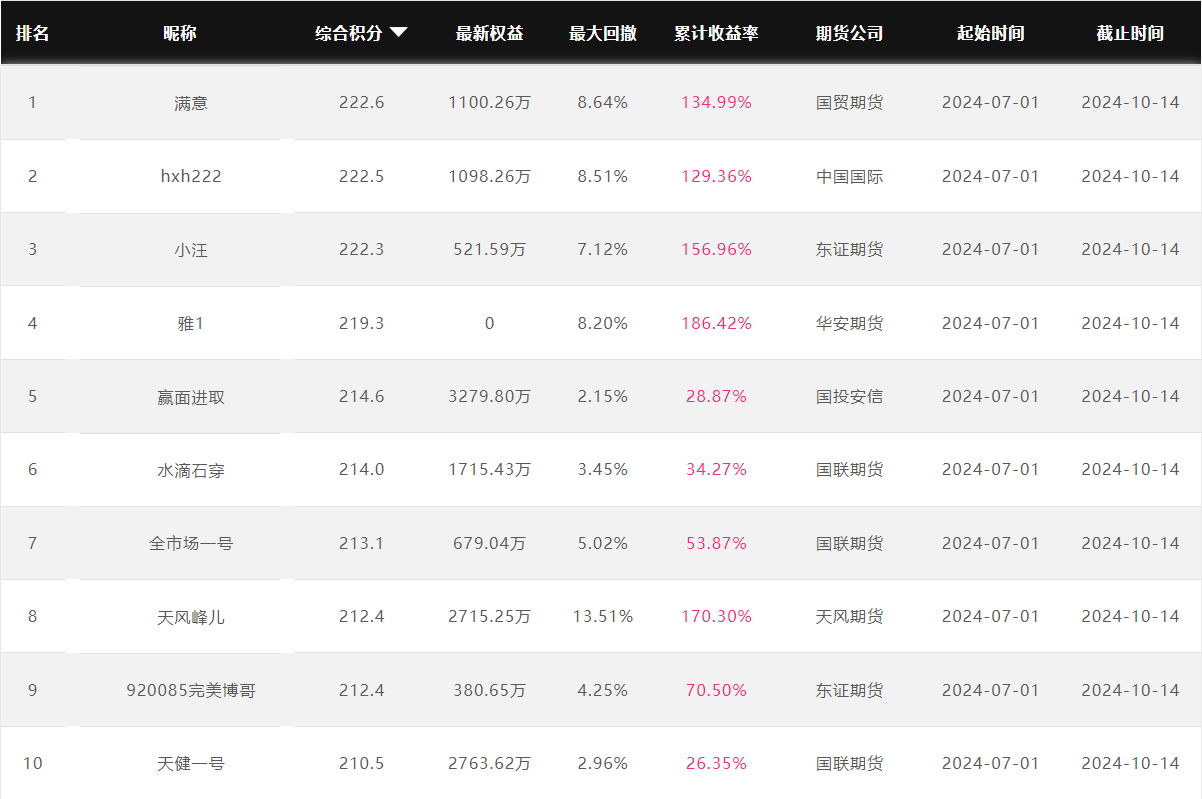Screen dimensions: 1202x799
Task: Click the 最大回撤 column header
Action: point(602,33)
